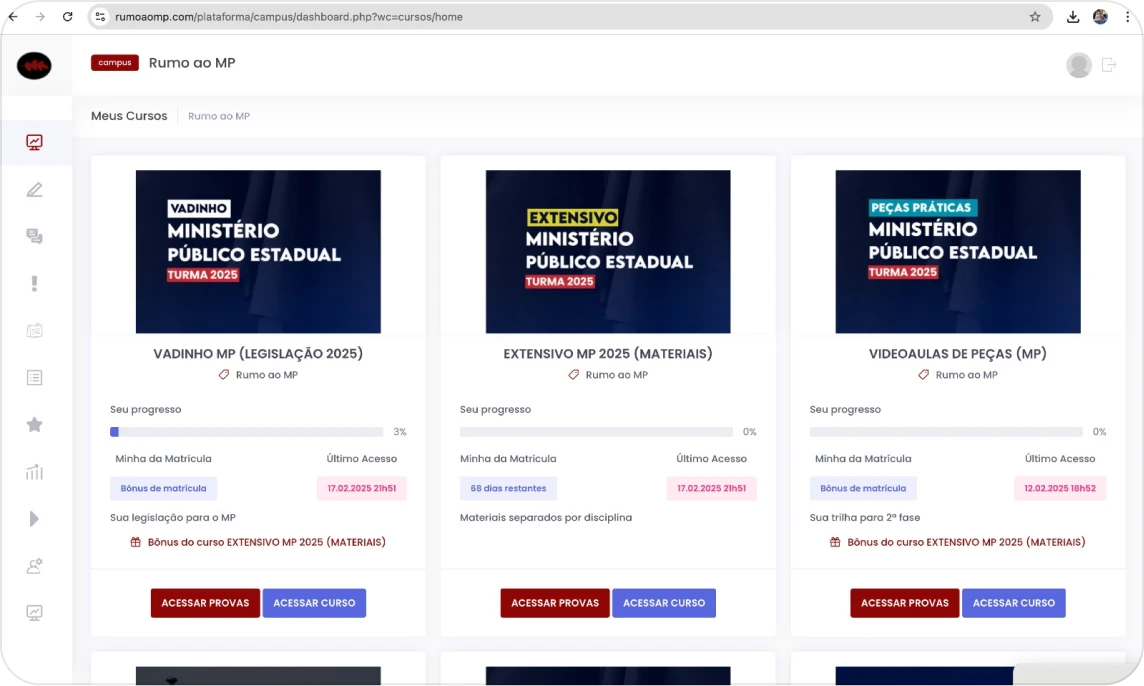
Task: Click the VADINHO MP progress bar
Action: [x=246, y=432]
